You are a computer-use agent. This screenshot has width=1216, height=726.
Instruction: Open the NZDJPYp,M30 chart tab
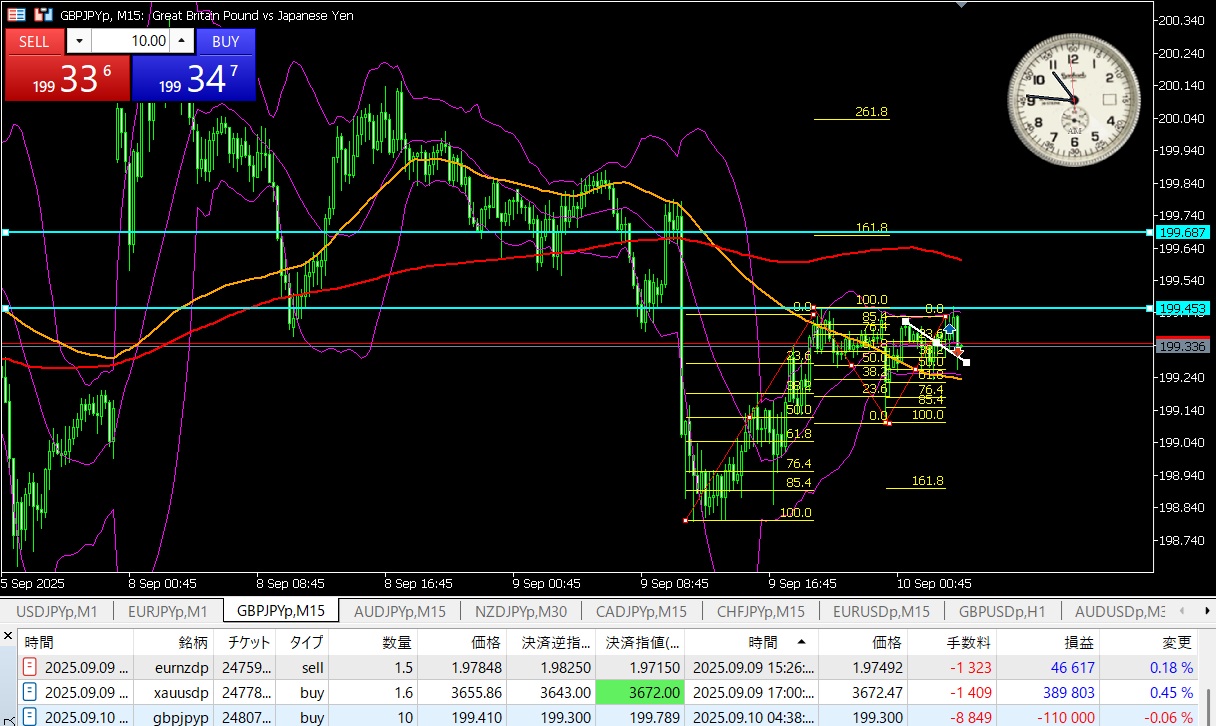520,611
